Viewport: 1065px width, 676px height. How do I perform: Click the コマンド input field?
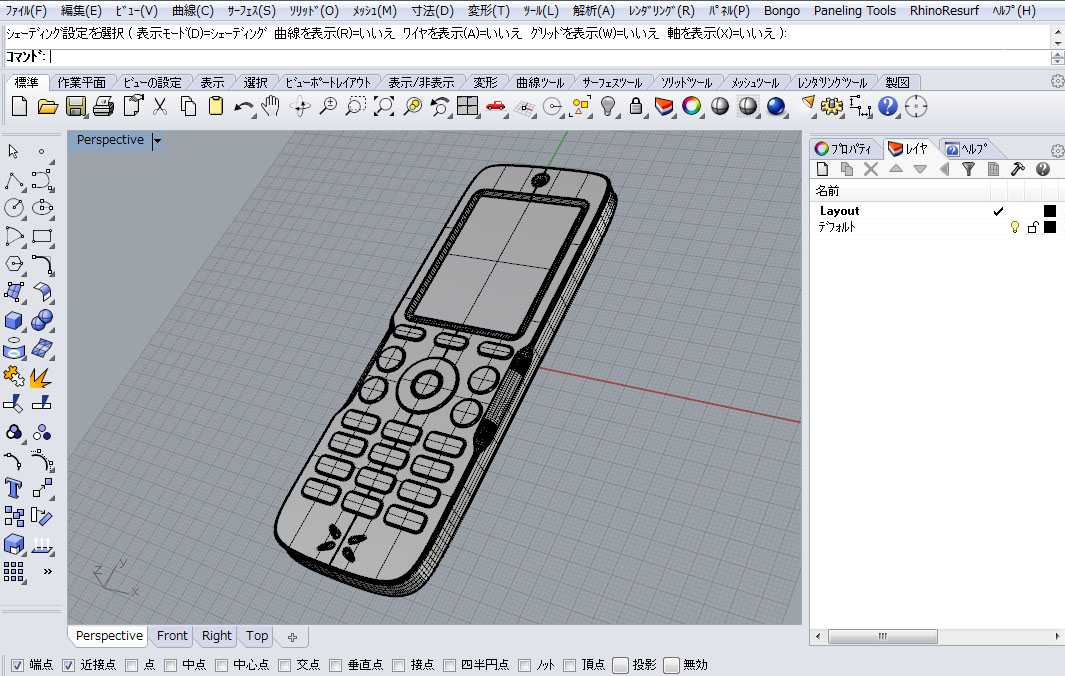pos(550,57)
